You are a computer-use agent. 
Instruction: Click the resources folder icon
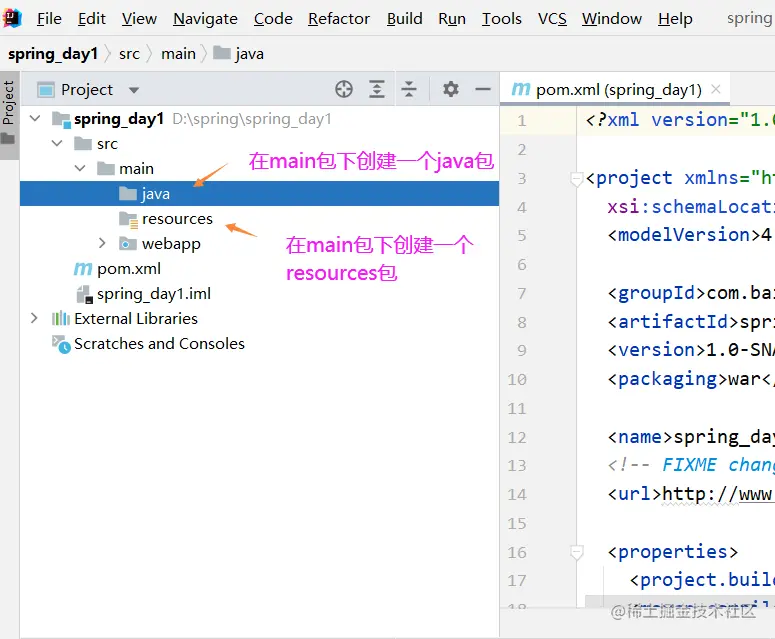(129, 219)
